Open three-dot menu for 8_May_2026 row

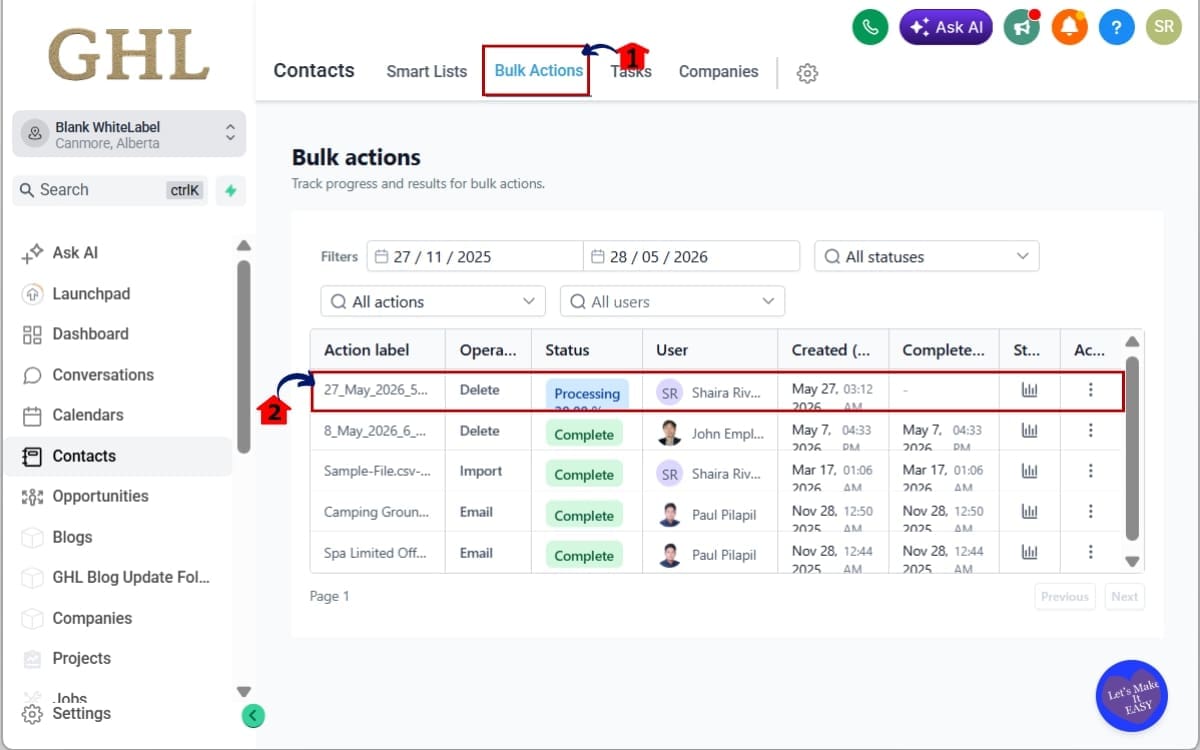pos(1090,430)
